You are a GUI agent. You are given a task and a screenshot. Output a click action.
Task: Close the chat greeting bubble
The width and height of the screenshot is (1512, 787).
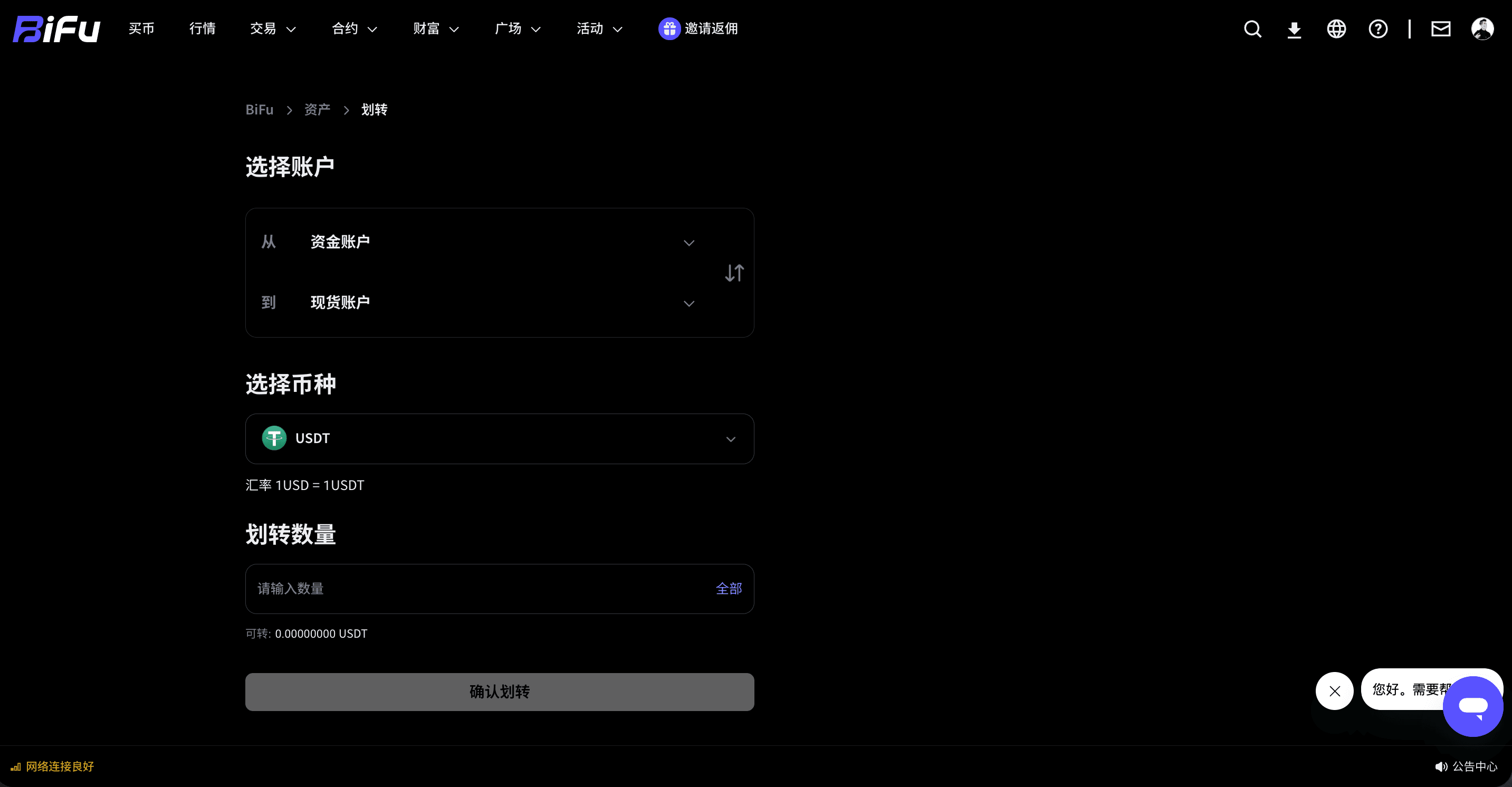pos(1335,691)
